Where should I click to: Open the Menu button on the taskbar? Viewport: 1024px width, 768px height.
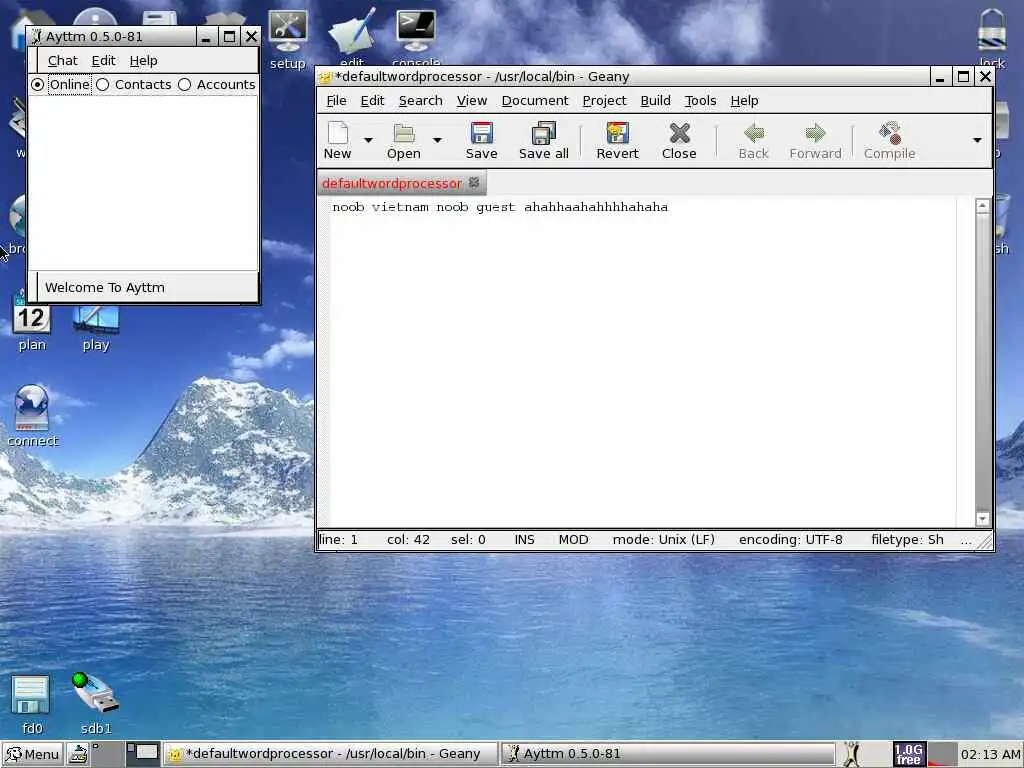click(x=32, y=754)
